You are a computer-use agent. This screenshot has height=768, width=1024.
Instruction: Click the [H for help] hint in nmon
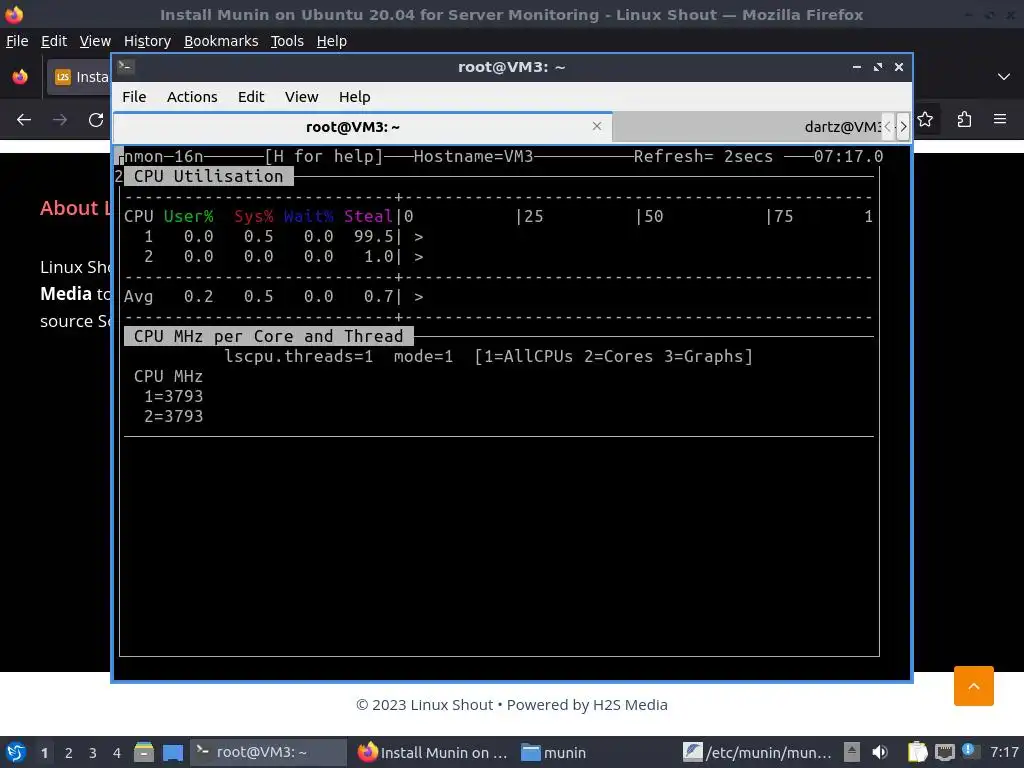324,157
